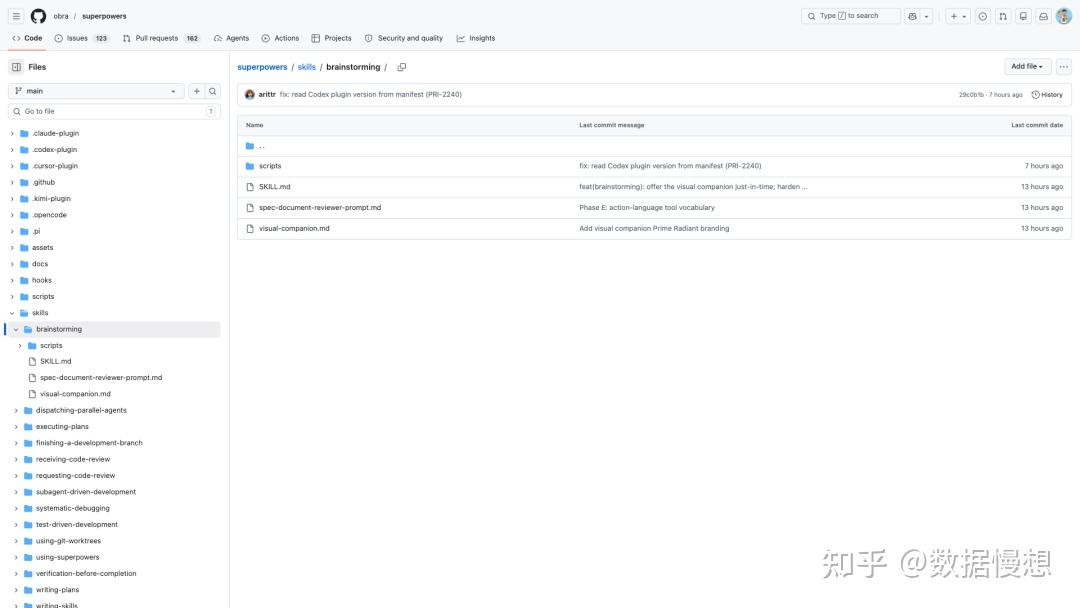This screenshot has height=608, width=1080.
Task: Open the arittr author link
Action: pyautogui.click(x=267, y=94)
